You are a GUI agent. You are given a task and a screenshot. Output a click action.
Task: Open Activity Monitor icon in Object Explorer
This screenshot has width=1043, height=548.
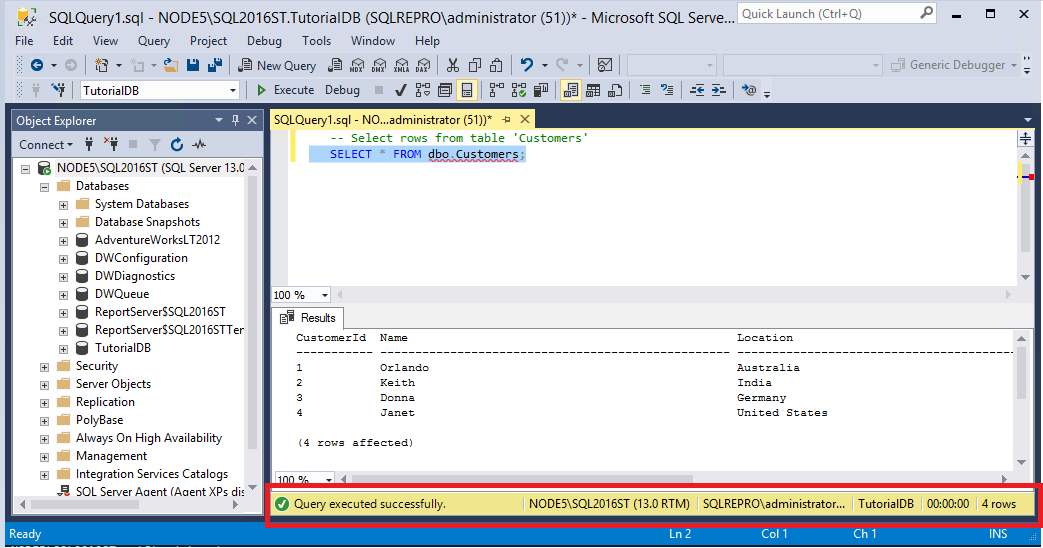coord(199,145)
